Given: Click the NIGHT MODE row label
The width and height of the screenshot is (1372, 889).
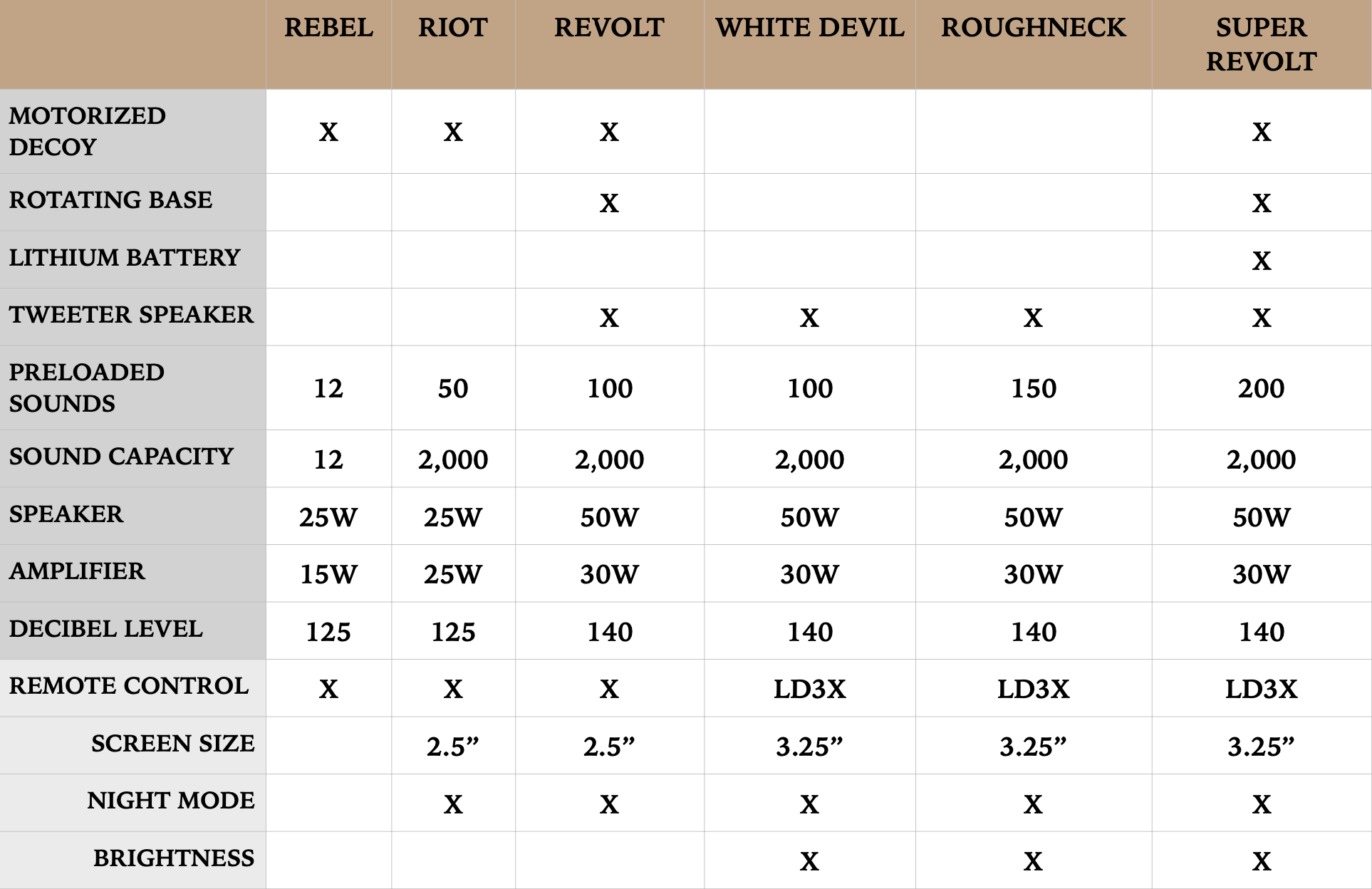Looking at the screenshot, I should coord(170,801).
